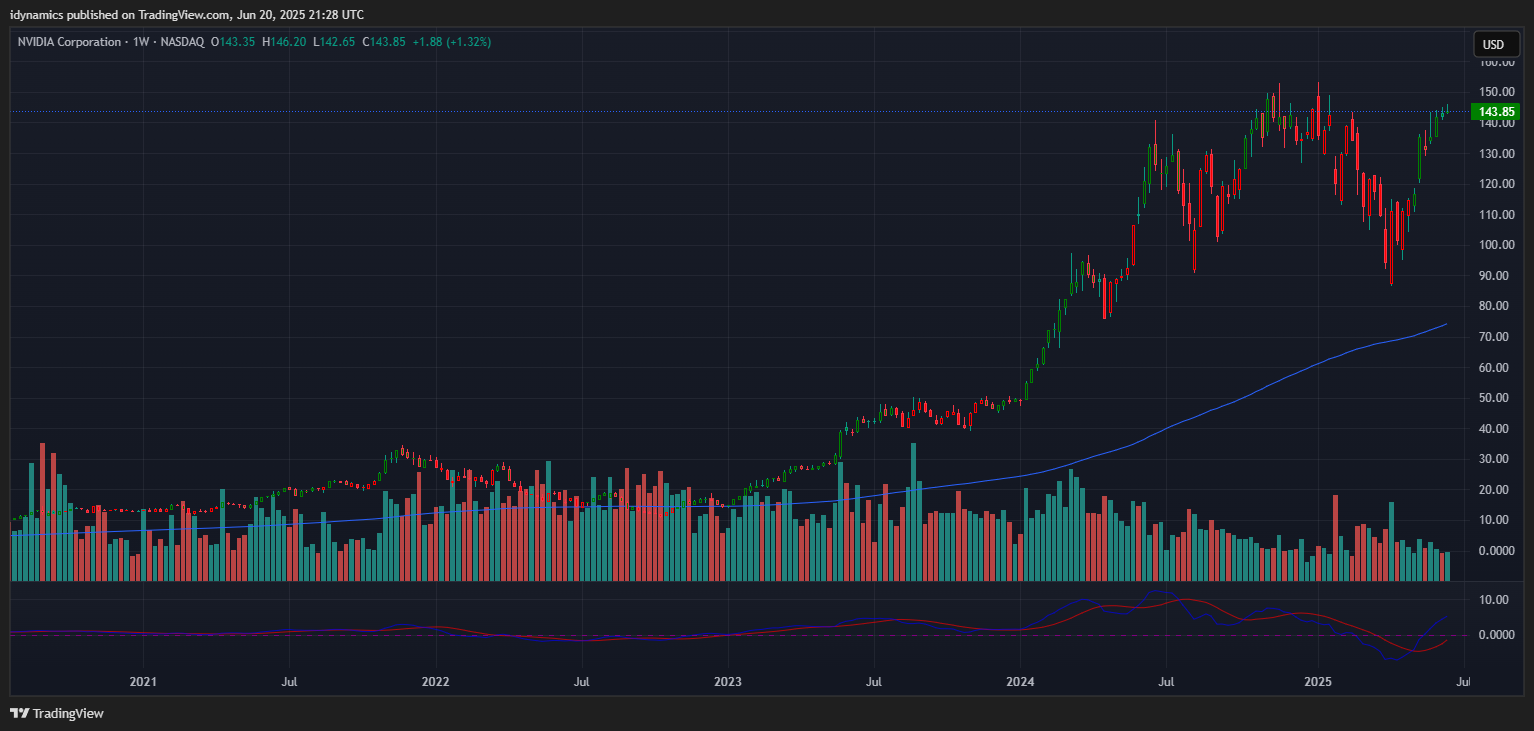
Task: Click the open value O143.35
Action: coord(232,42)
